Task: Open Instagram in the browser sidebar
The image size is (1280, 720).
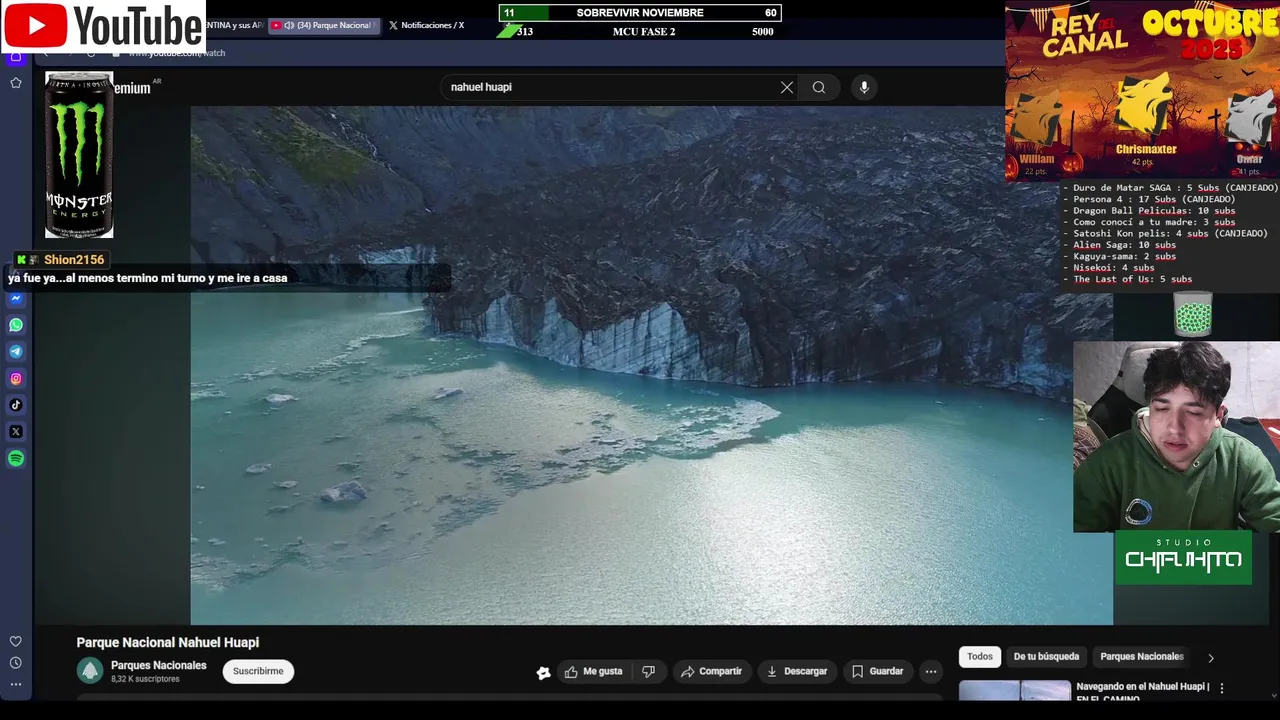Action: pos(16,378)
